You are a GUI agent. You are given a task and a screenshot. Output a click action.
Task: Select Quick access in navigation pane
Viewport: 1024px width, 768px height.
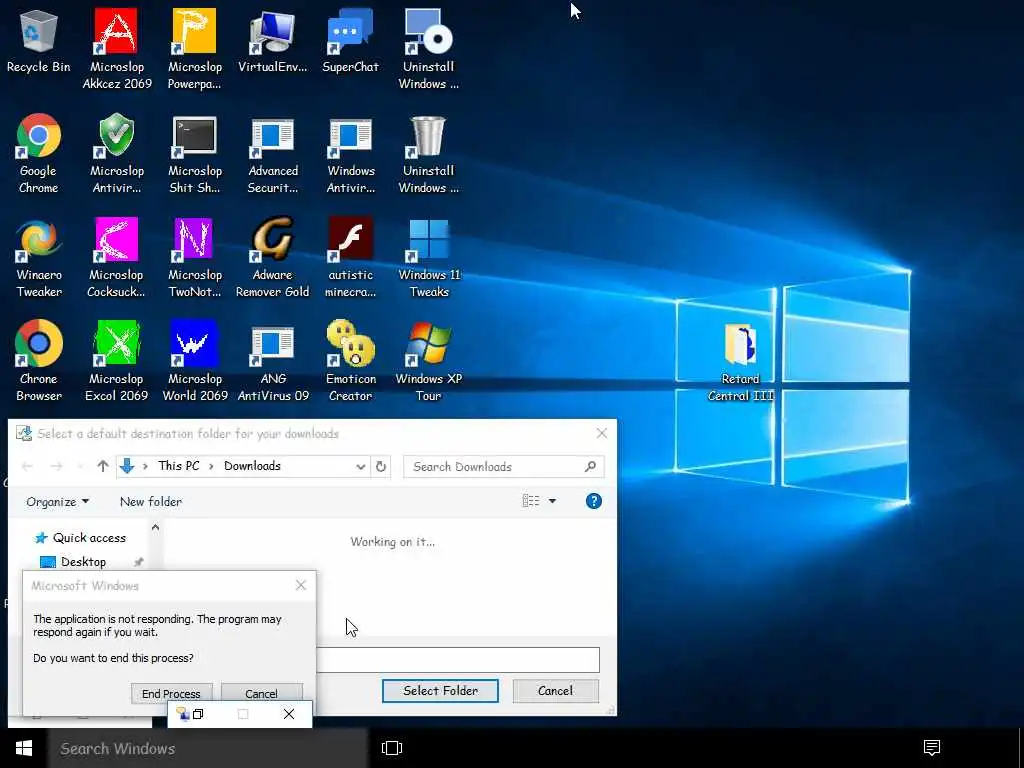[80, 537]
